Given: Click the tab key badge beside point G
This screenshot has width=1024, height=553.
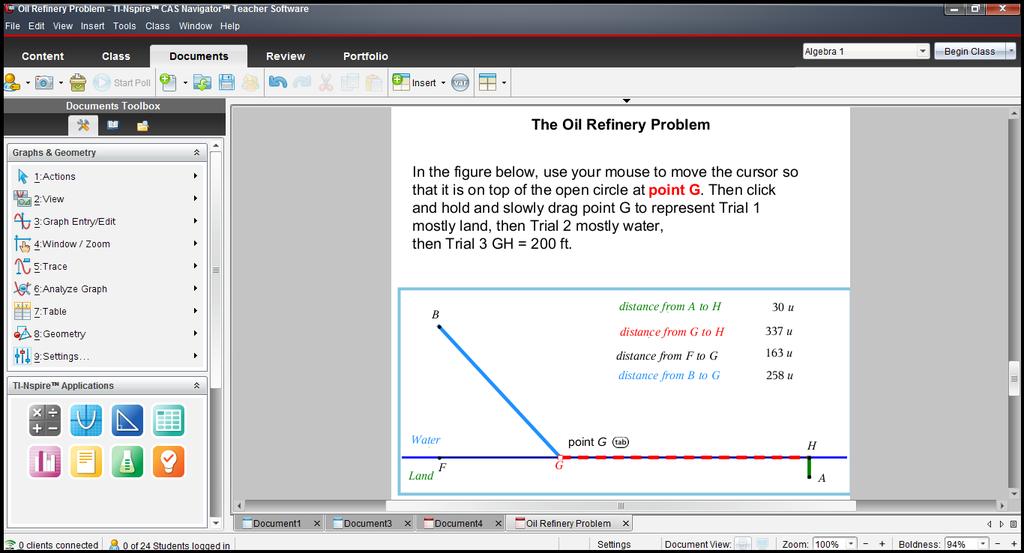Looking at the screenshot, I should (x=620, y=442).
